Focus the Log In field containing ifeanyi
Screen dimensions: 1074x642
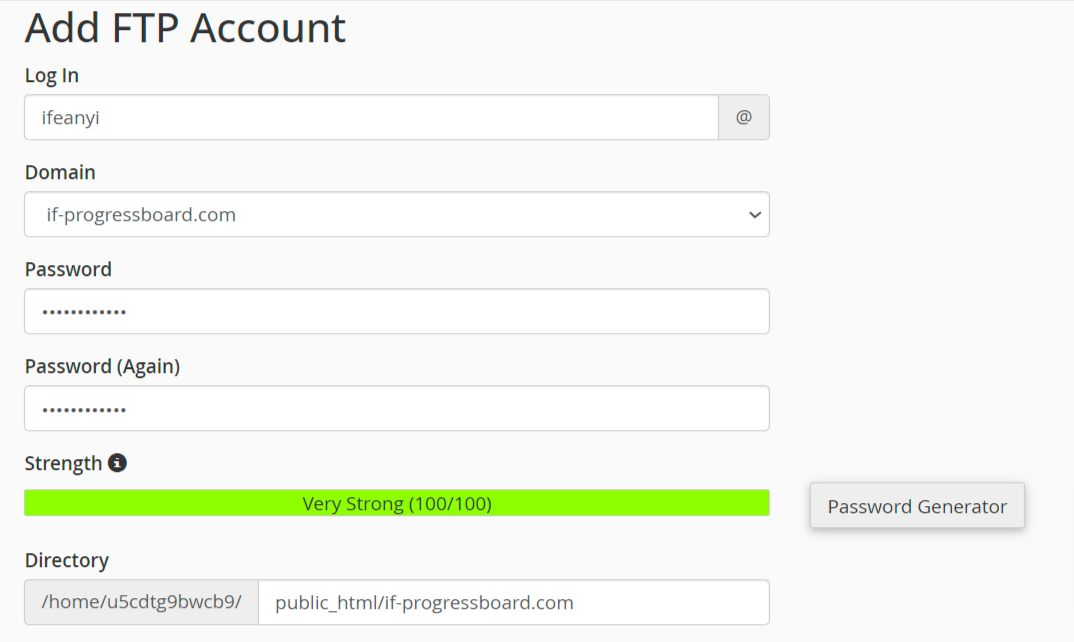click(x=370, y=117)
